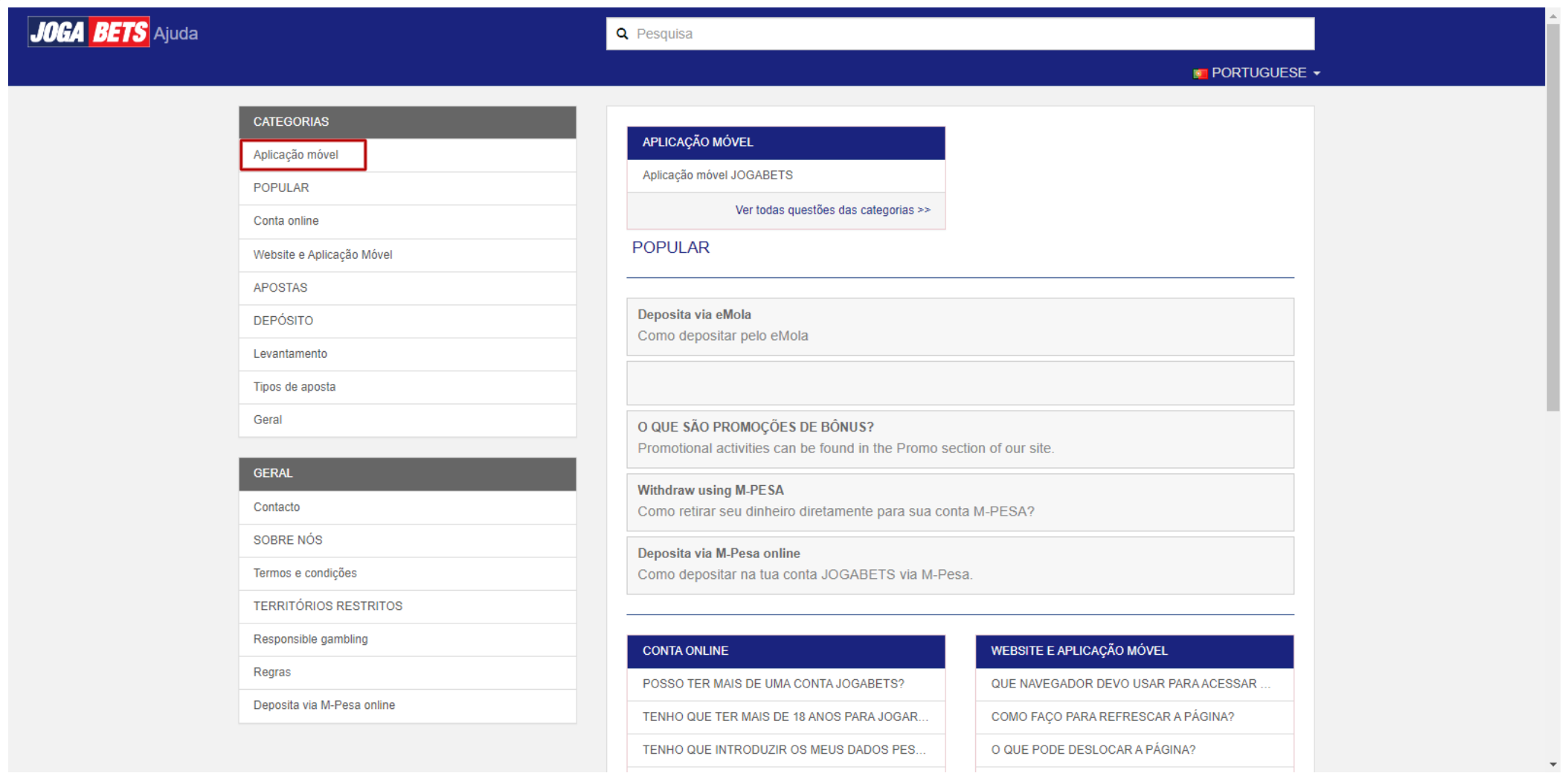The height and width of the screenshot is (779, 1568).
Task: Select the POPULAR category in sidebar
Action: (407, 188)
